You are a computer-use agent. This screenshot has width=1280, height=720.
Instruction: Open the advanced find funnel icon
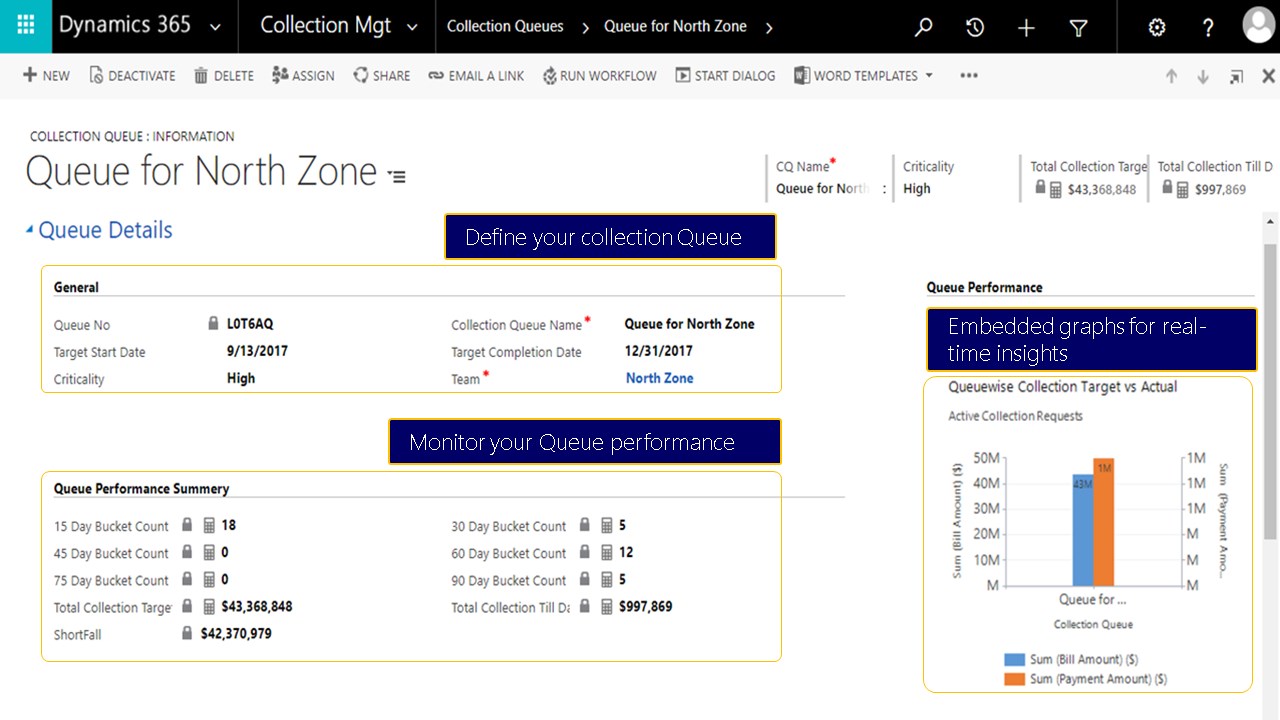(x=1078, y=27)
